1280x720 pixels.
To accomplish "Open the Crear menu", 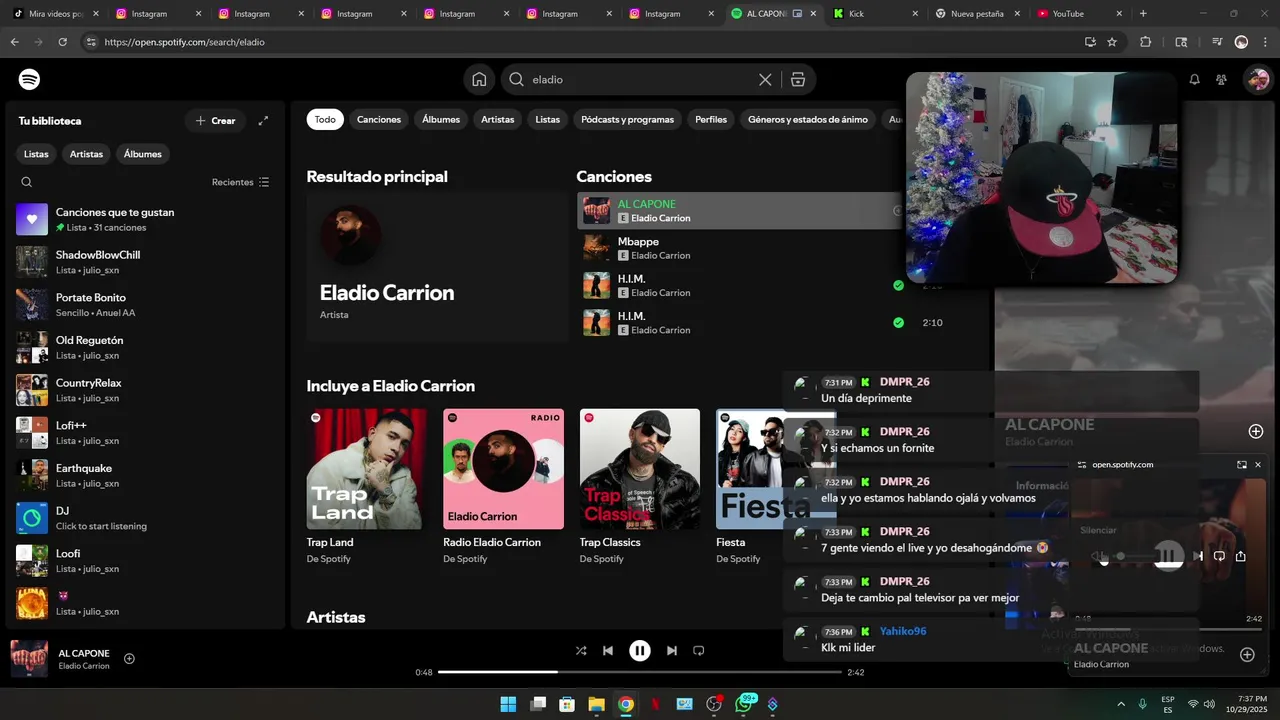I will 215,120.
